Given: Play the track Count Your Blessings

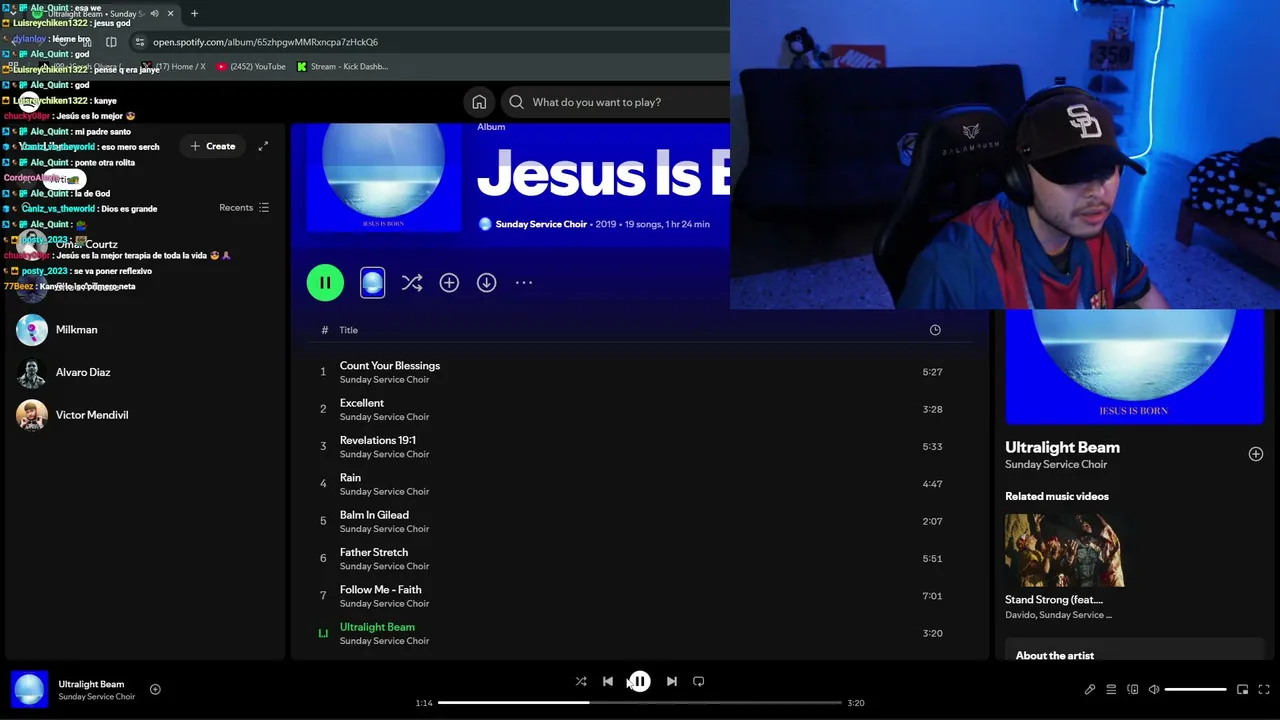Looking at the screenshot, I should click(640, 372).
